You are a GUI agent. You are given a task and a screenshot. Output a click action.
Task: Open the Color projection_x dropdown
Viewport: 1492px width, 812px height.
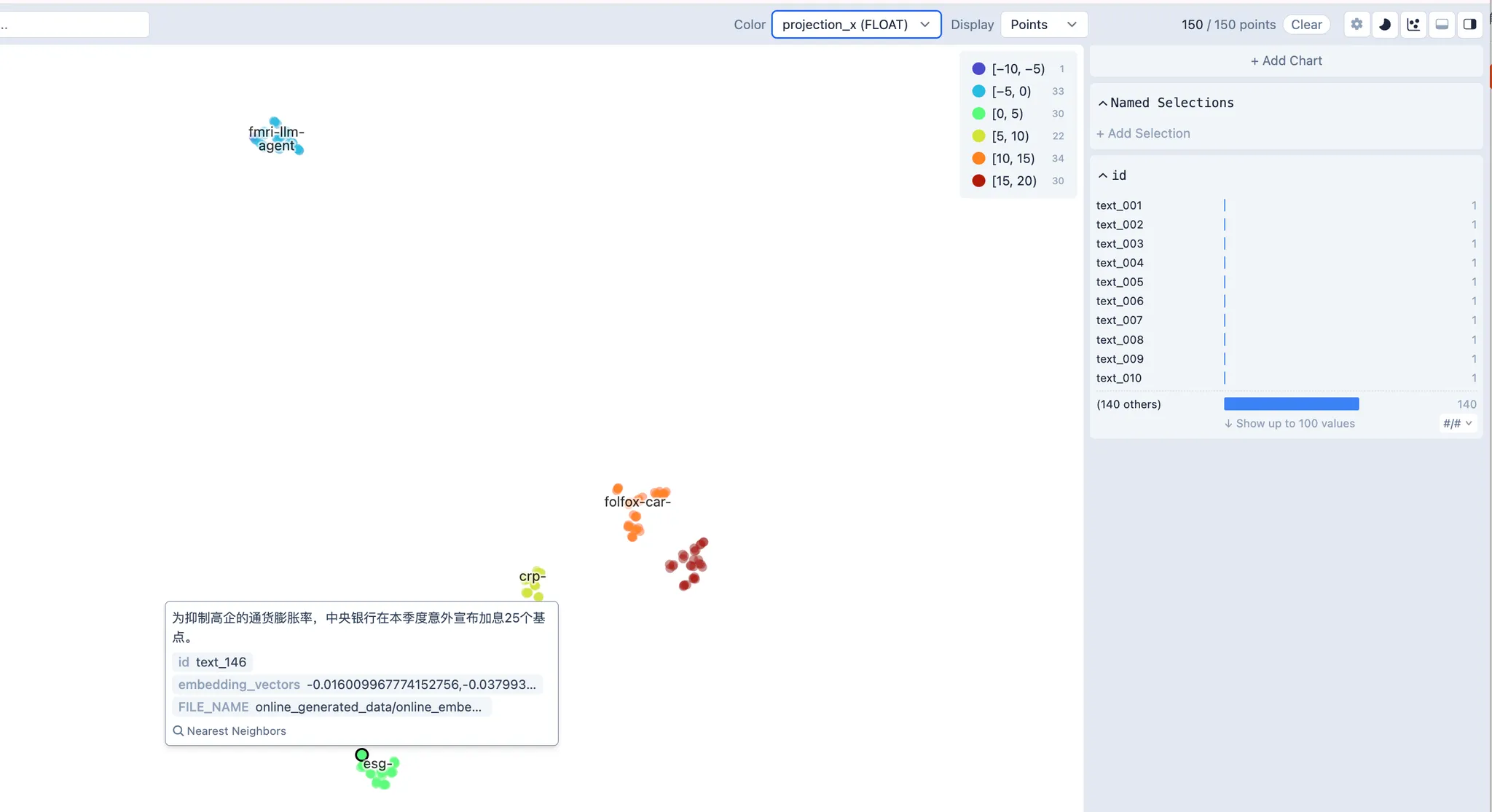click(x=856, y=24)
